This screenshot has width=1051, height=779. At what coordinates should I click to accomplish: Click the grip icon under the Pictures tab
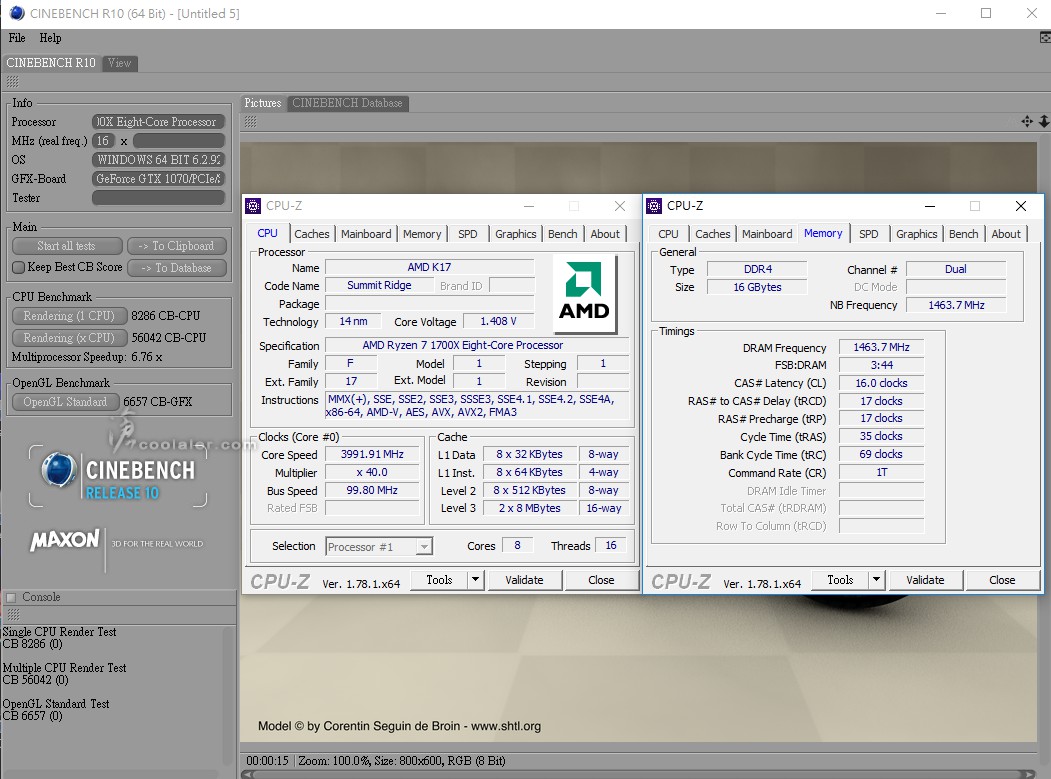(251, 121)
